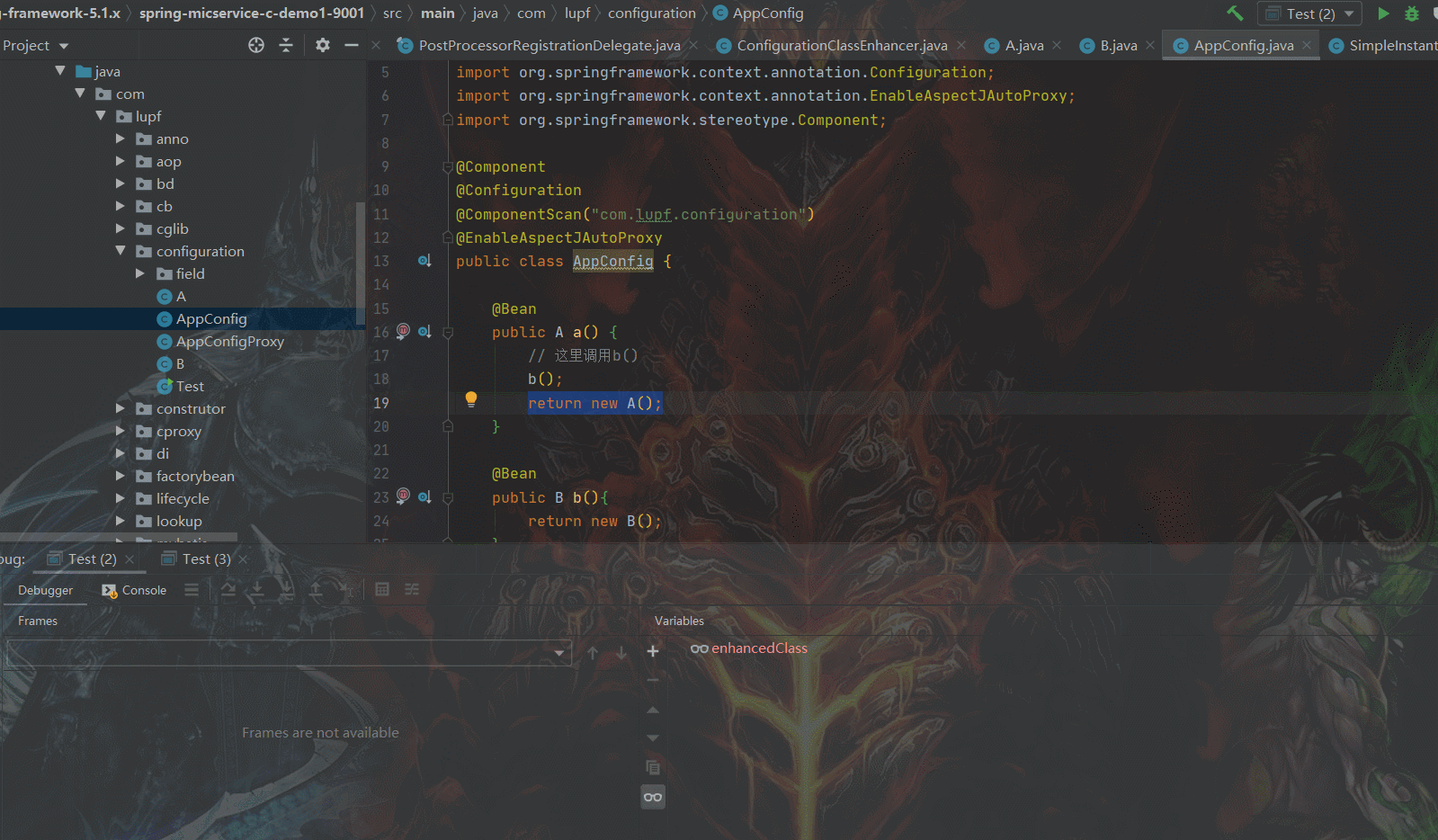
Task: Duplicate the watch with the copy icon
Action: 653,767
